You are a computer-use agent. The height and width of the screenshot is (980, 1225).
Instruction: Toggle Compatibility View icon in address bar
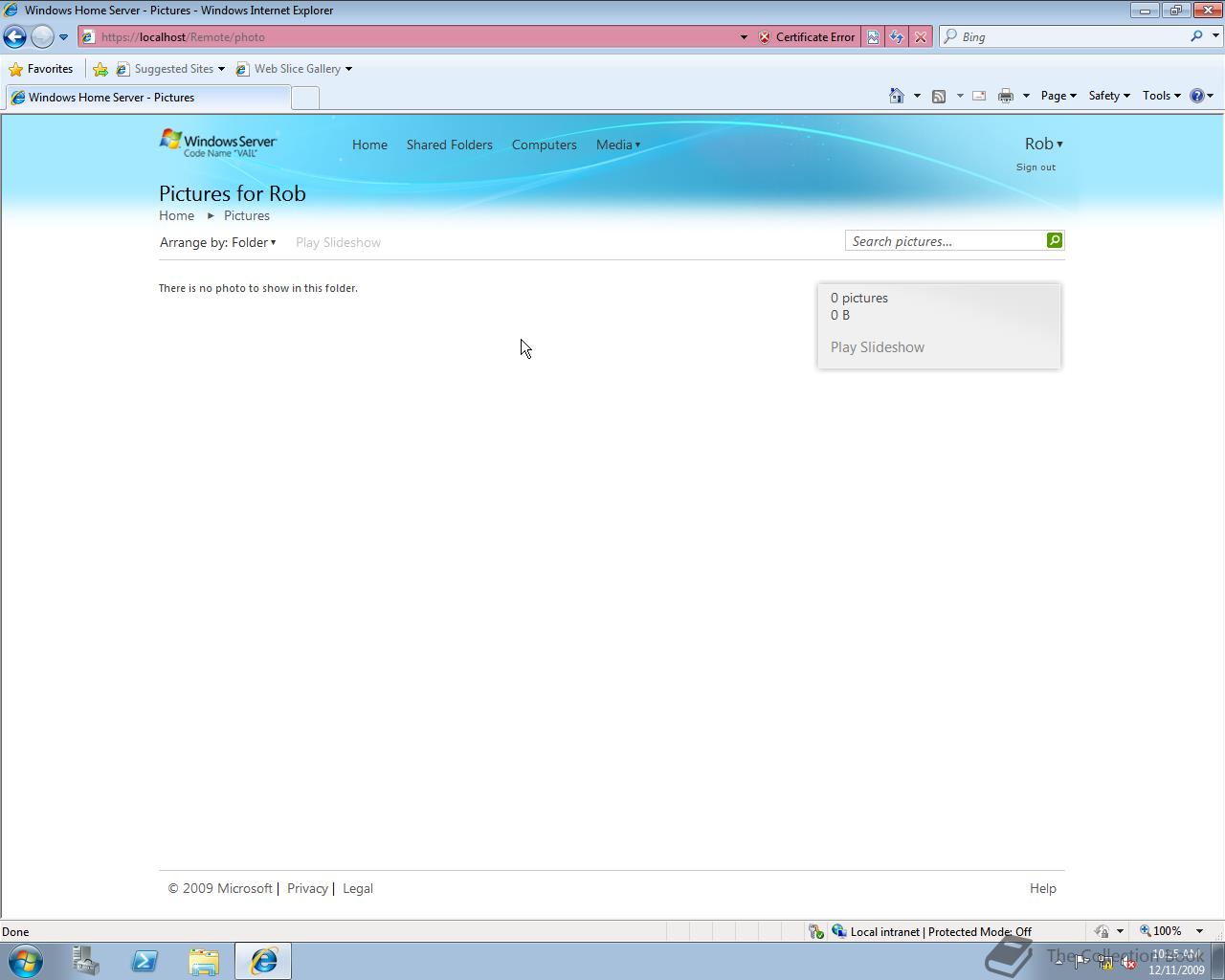(x=873, y=37)
